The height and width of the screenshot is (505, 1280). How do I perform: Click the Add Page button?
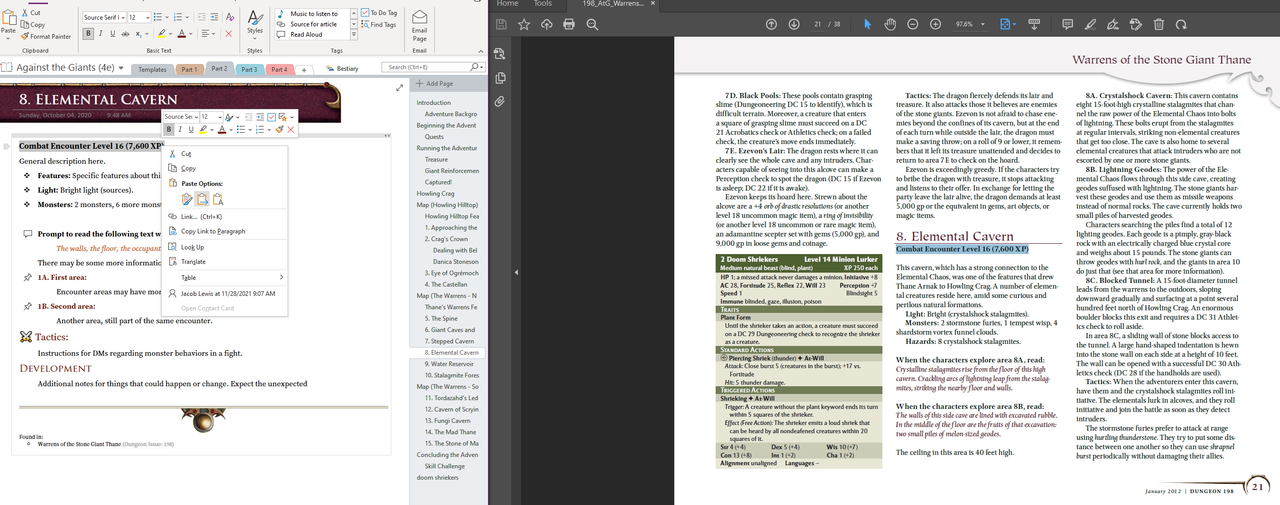[x=433, y=83]
